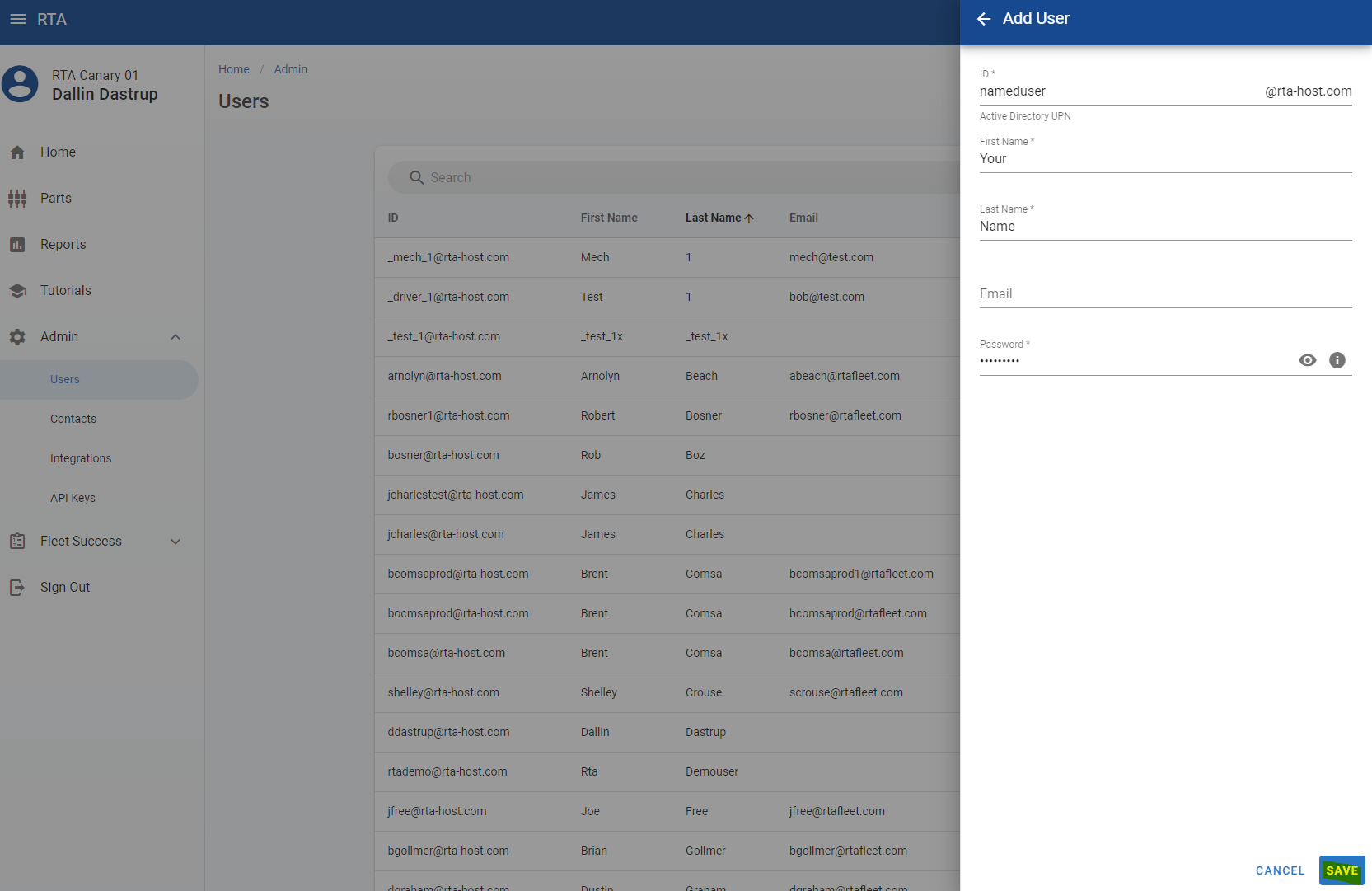
Task: Cancel adding the new user
Action: pos(1280,870)
